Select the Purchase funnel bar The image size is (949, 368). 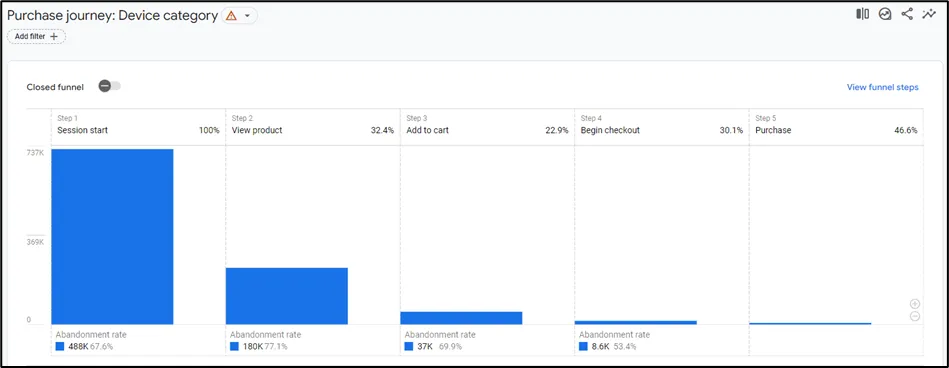tap(810, 323)
